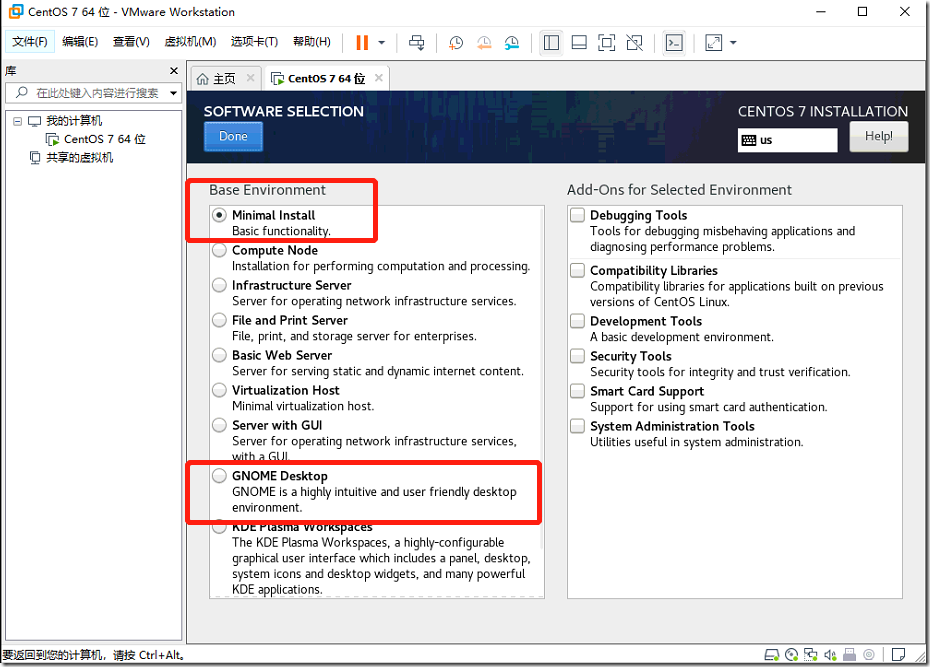Open the 虚拟机(M) menu

pyautogui.click(x=190, y=42)
